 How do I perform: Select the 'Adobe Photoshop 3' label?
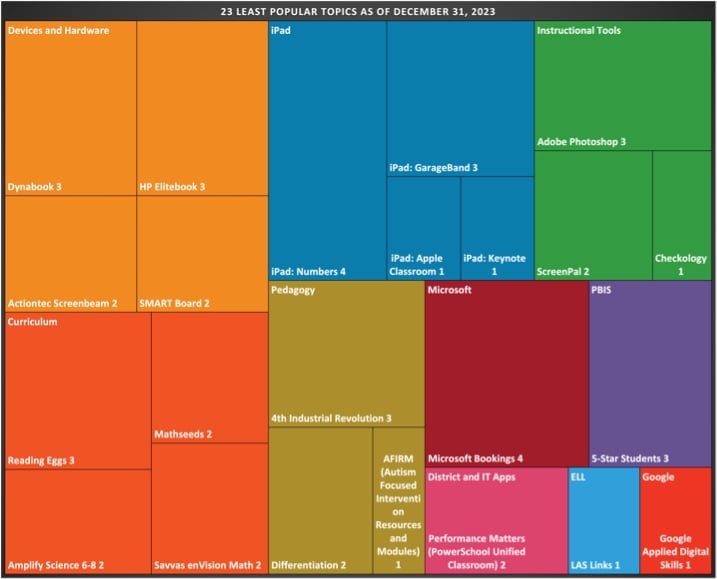click(581, 142)
